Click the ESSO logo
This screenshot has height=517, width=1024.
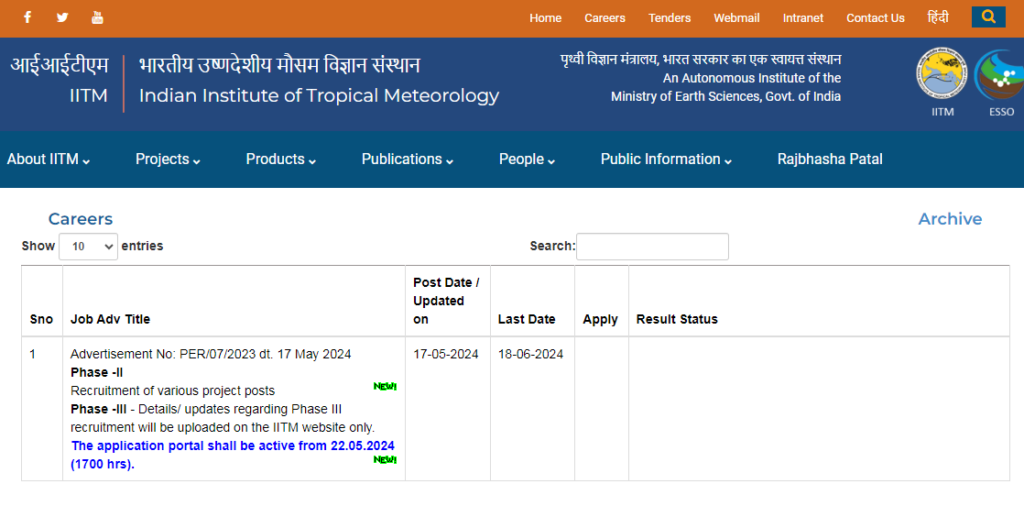click(1000, 75)
